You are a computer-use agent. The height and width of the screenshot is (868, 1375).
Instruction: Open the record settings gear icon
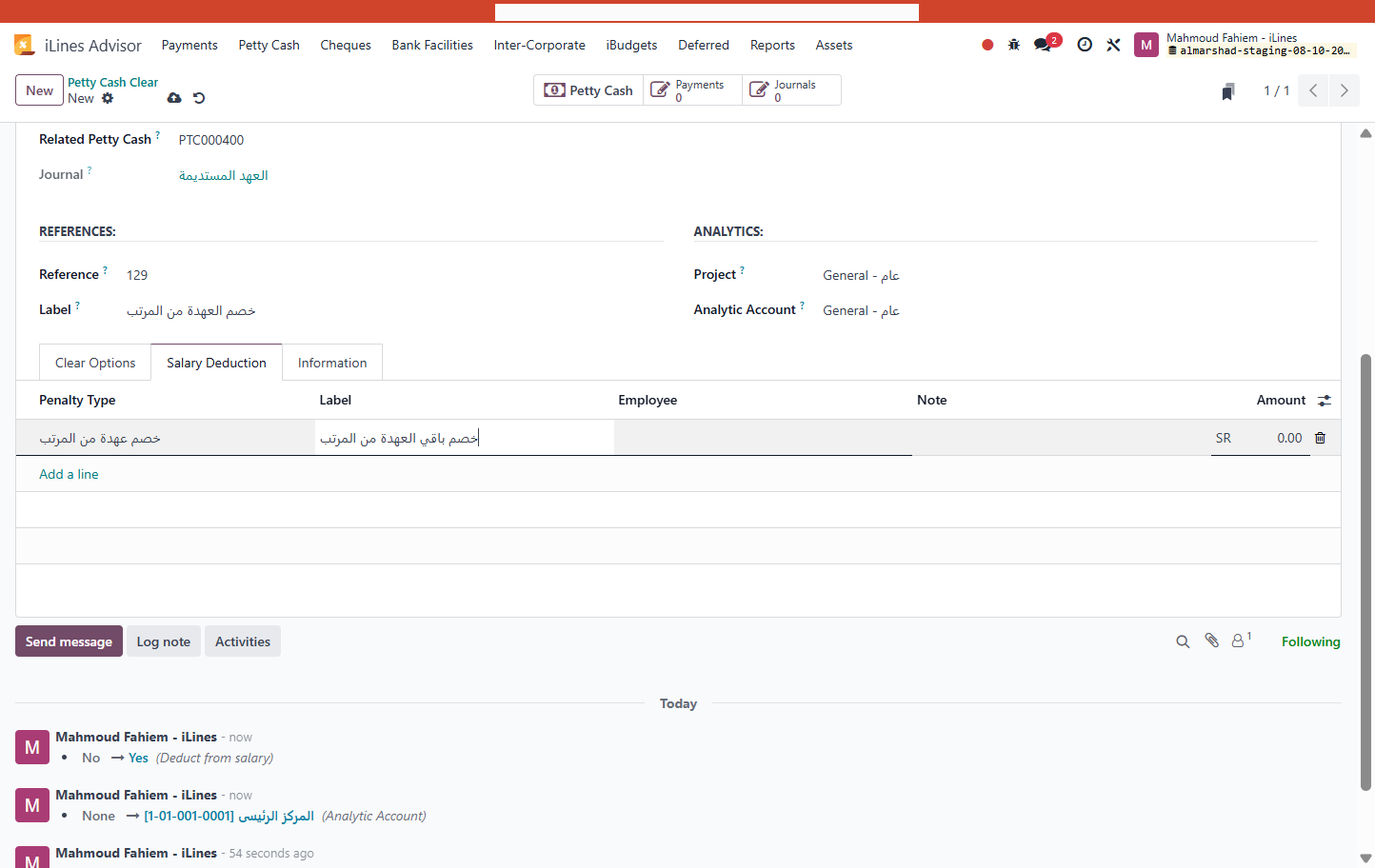coord(108,98)
